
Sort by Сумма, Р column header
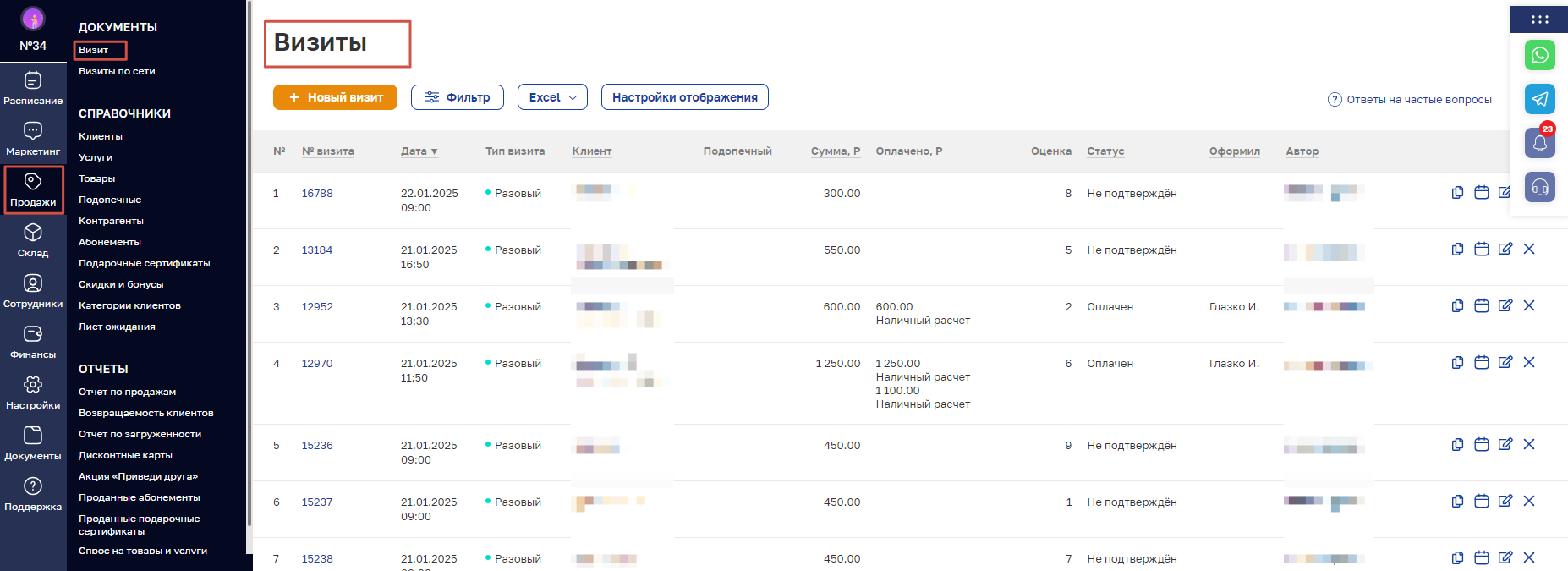[836, 151]
